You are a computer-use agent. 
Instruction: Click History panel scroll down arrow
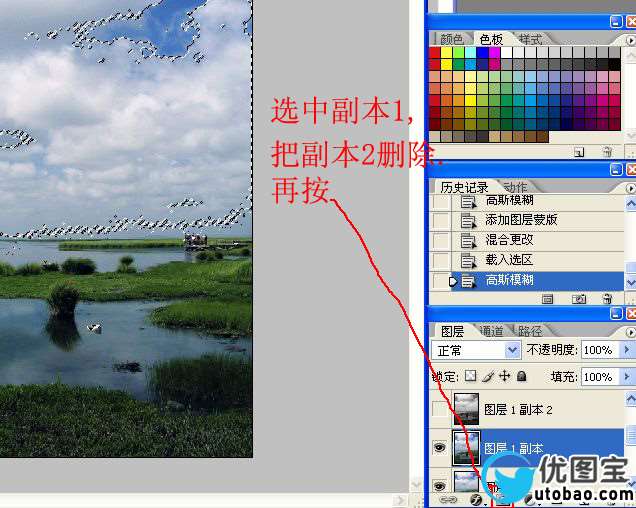pos(631,282)
